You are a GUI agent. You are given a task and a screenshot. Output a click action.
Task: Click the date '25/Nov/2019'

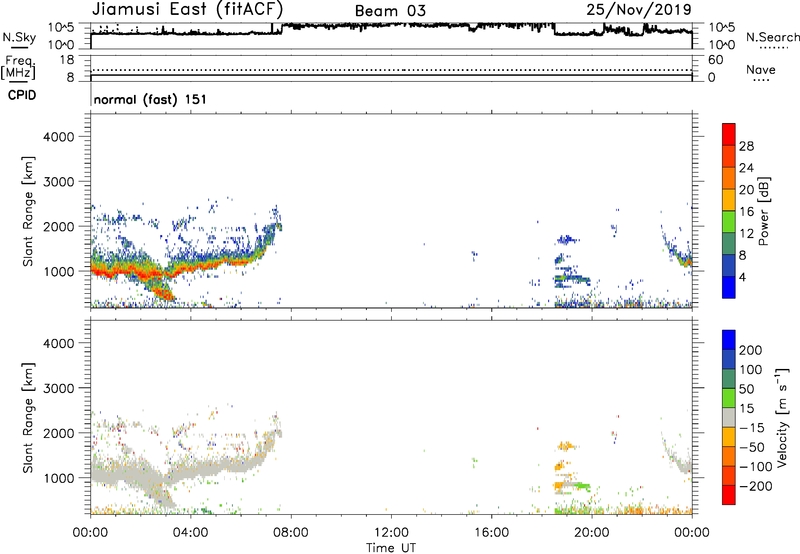click(639, 9)
